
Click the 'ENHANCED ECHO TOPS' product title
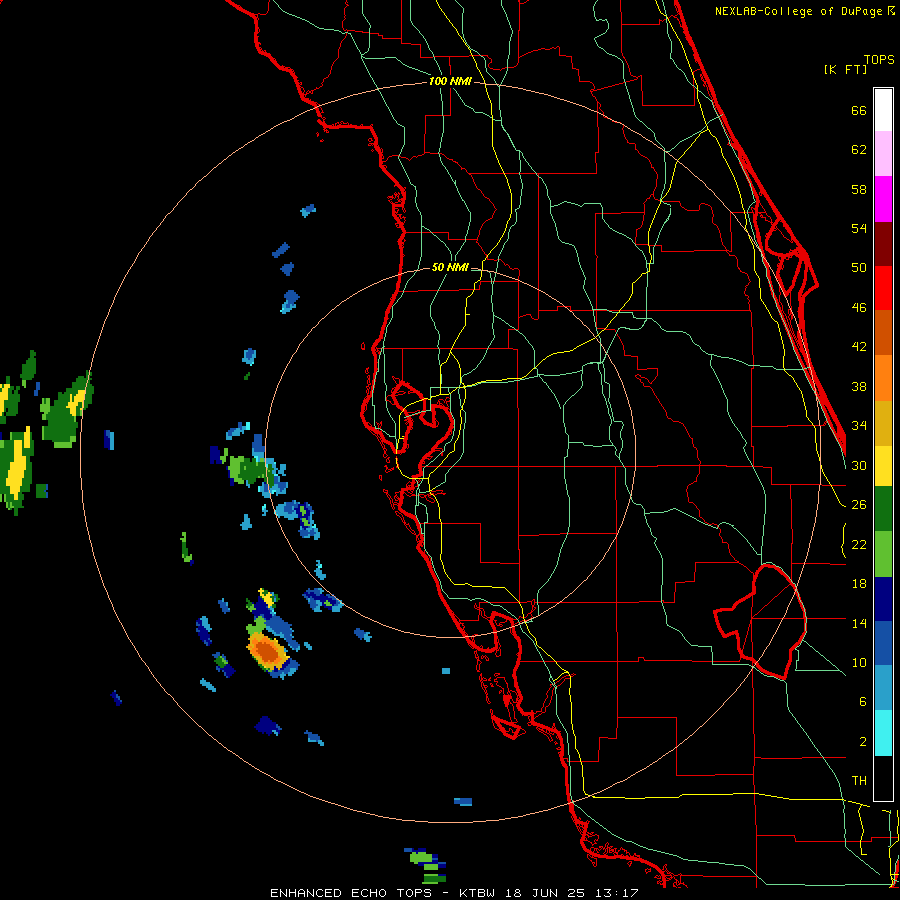(351, 893)
